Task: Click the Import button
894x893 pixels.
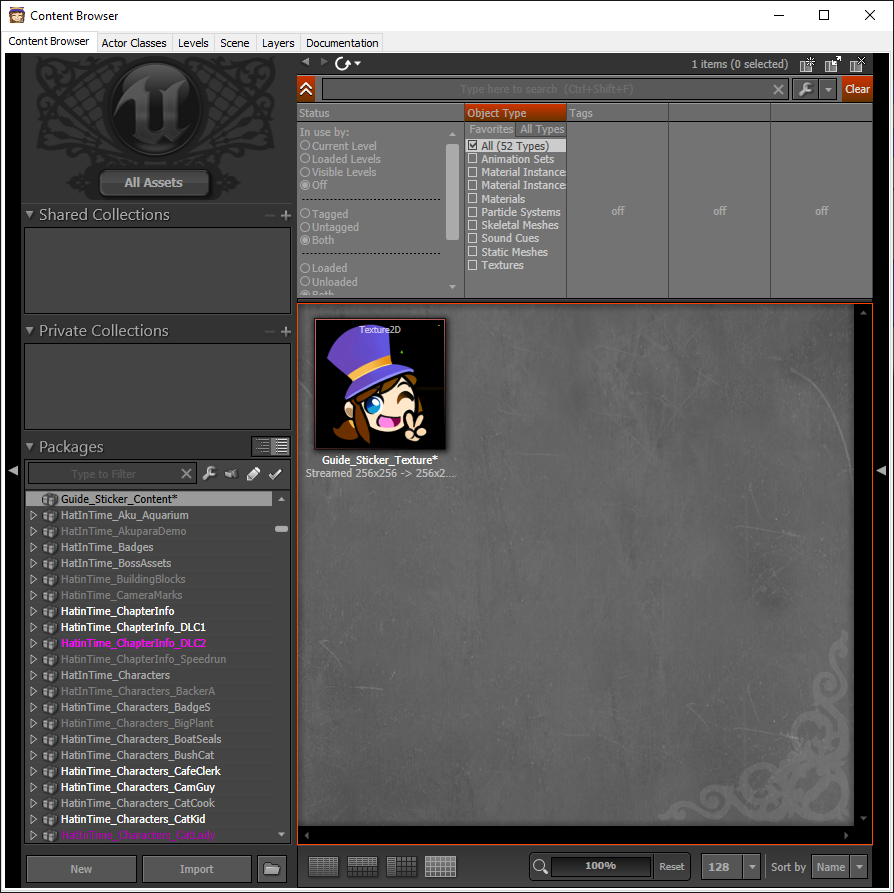Action: click(197, 868)
